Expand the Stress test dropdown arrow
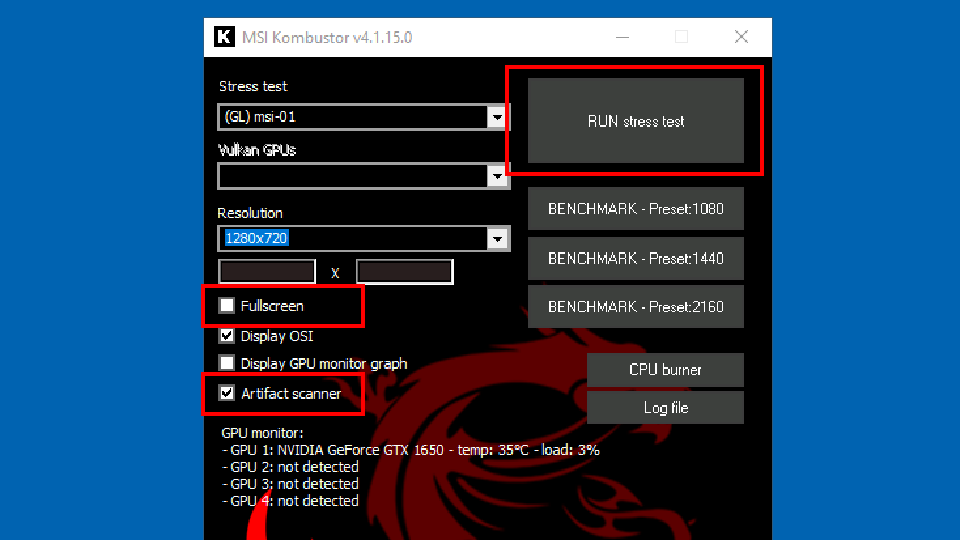Image resolution: width=960 pixels, height=540 pixels. coord(497,117)
